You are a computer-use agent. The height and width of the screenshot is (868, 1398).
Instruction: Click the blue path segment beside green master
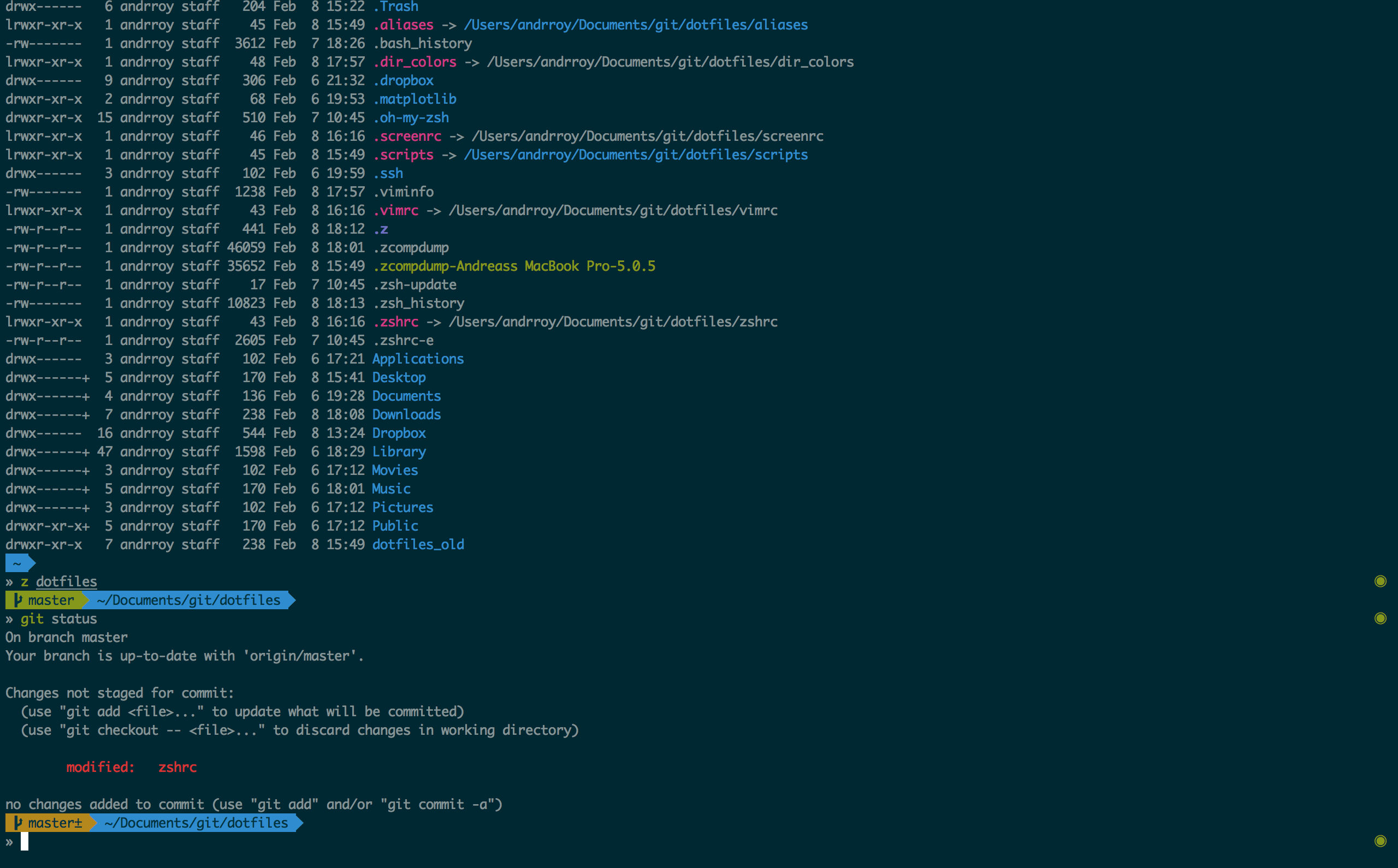click(188, 600)
